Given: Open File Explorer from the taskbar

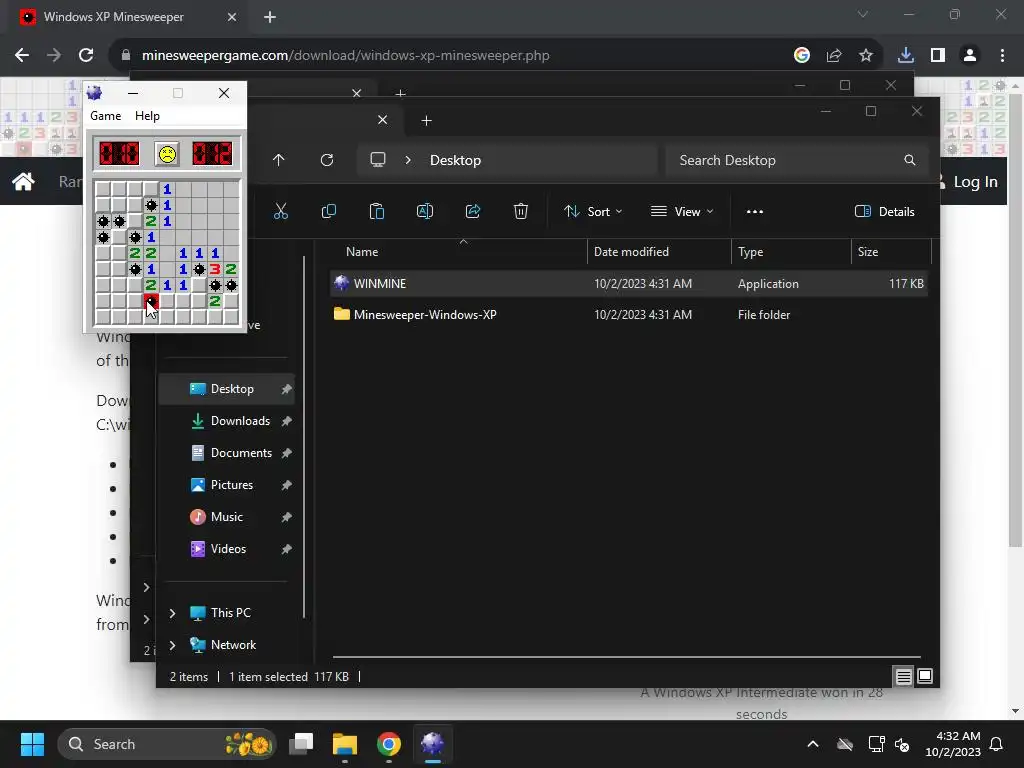Looking at the screenshot, I should [345, 744].
